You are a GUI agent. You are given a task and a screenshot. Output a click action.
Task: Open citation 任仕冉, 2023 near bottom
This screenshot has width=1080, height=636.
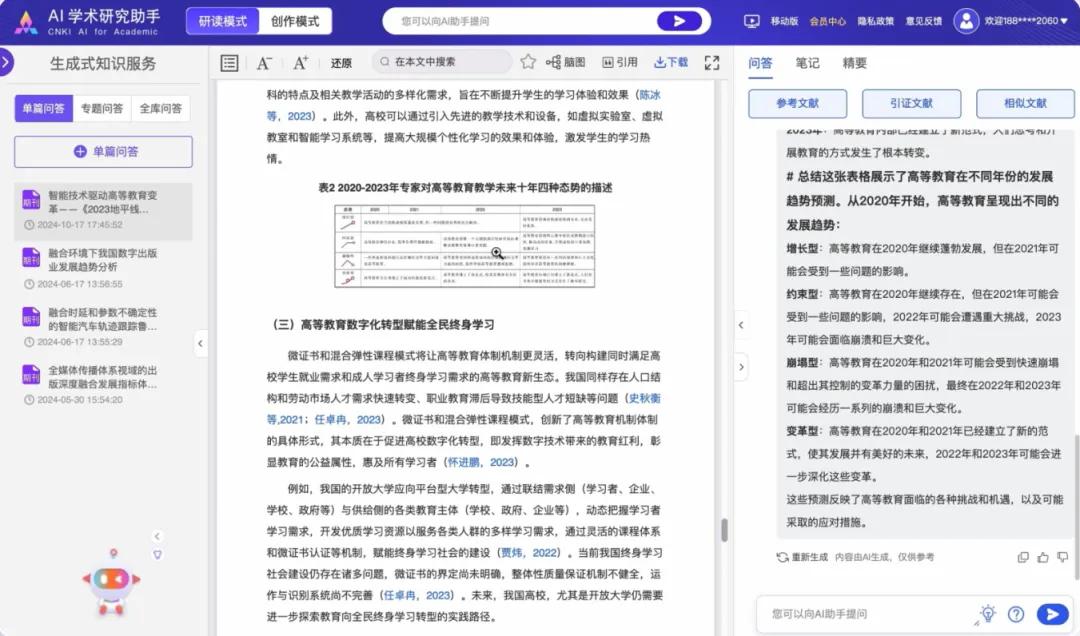[417, 595]
